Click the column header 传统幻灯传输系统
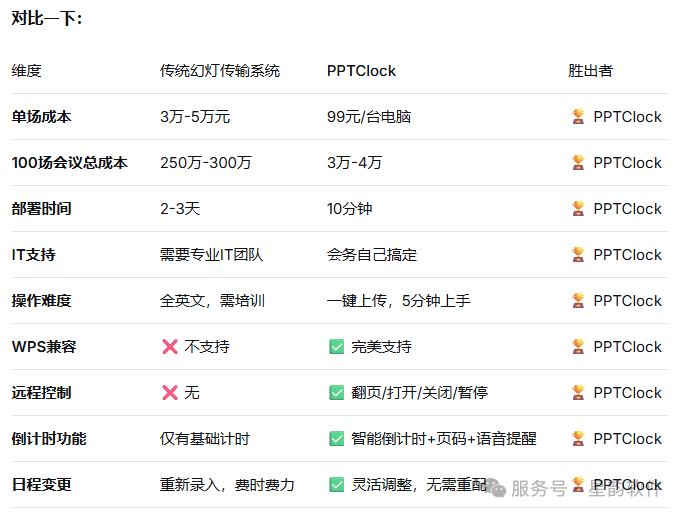 220,71
